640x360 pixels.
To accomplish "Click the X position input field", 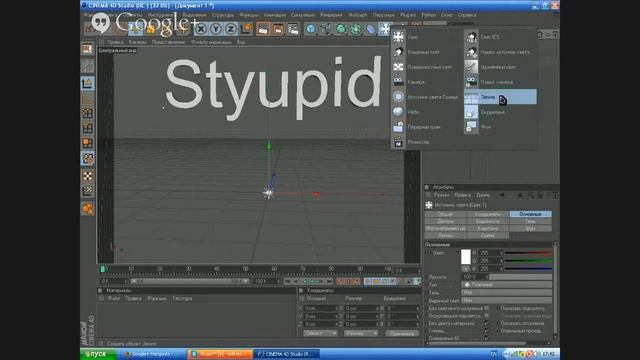I will (x=321, y=308).
